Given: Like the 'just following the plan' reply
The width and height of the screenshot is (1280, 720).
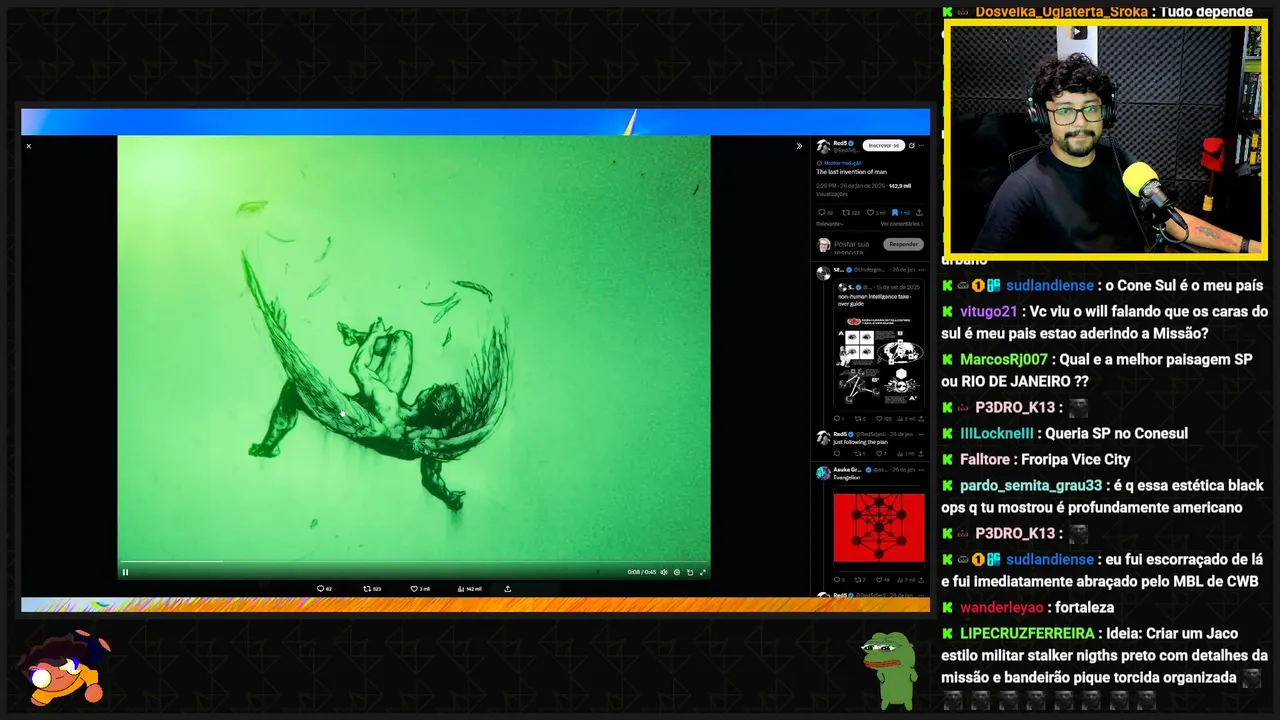Looking at the screenshot, I should click(x=880, y=453).
